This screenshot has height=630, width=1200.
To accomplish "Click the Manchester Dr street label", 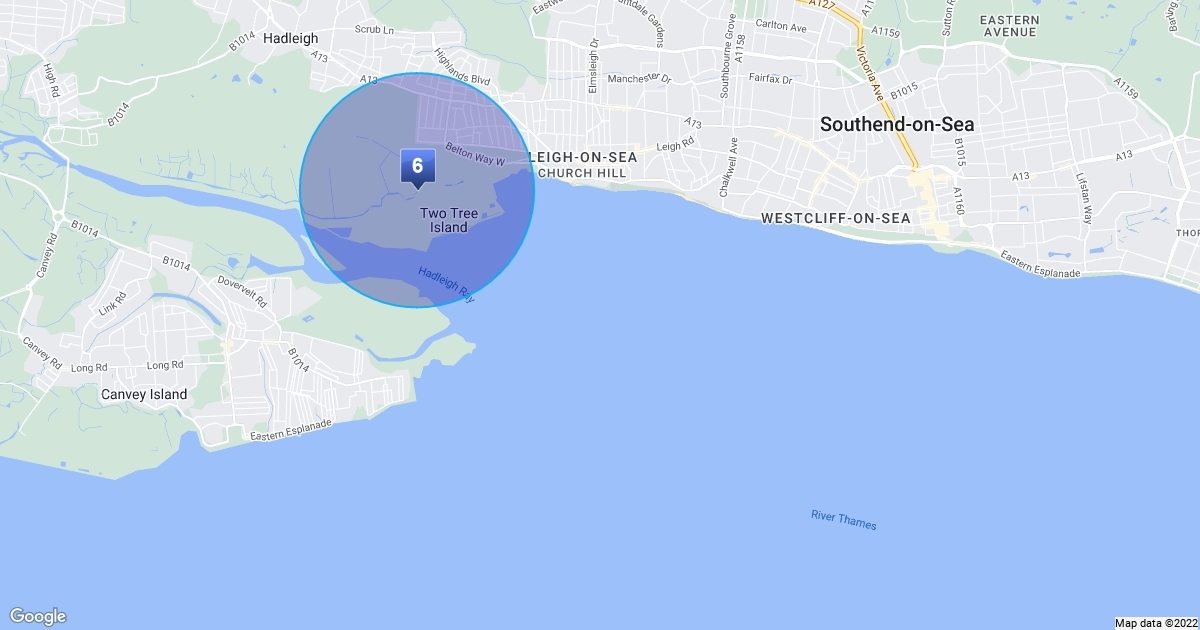I will point(639,78).
